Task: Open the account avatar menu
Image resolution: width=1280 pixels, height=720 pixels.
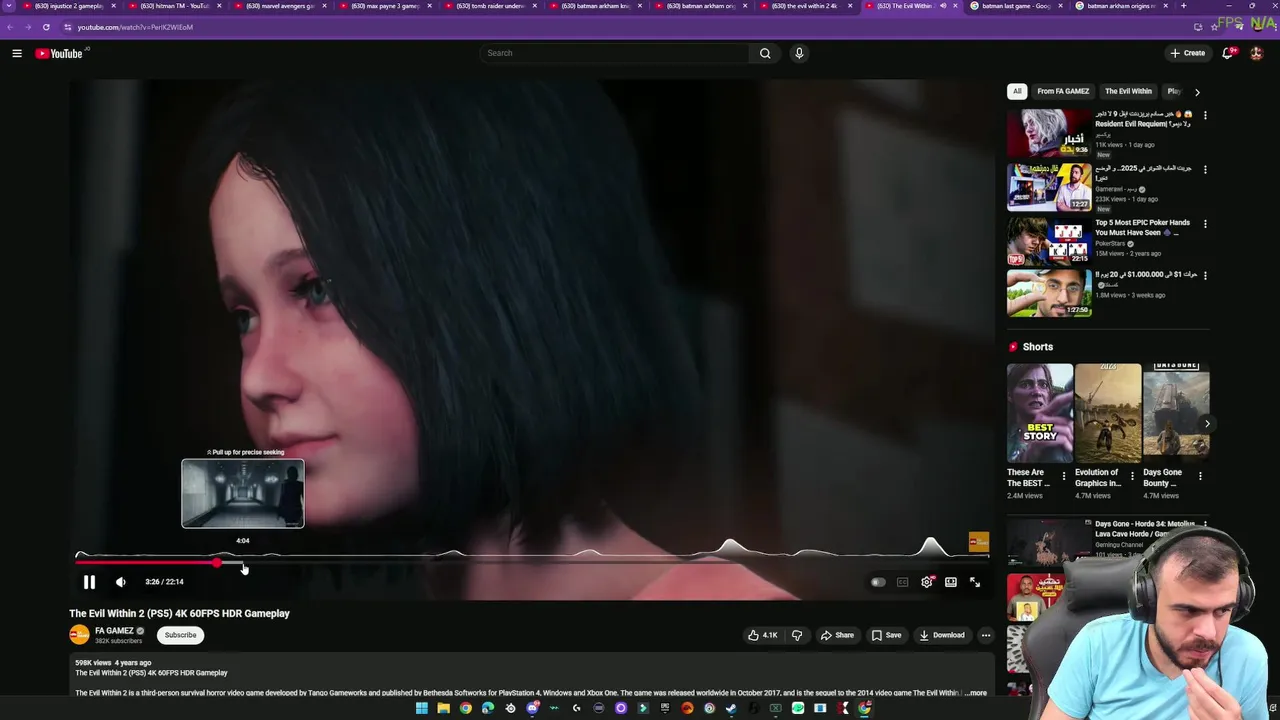Action: click(x=1257, y=53)
